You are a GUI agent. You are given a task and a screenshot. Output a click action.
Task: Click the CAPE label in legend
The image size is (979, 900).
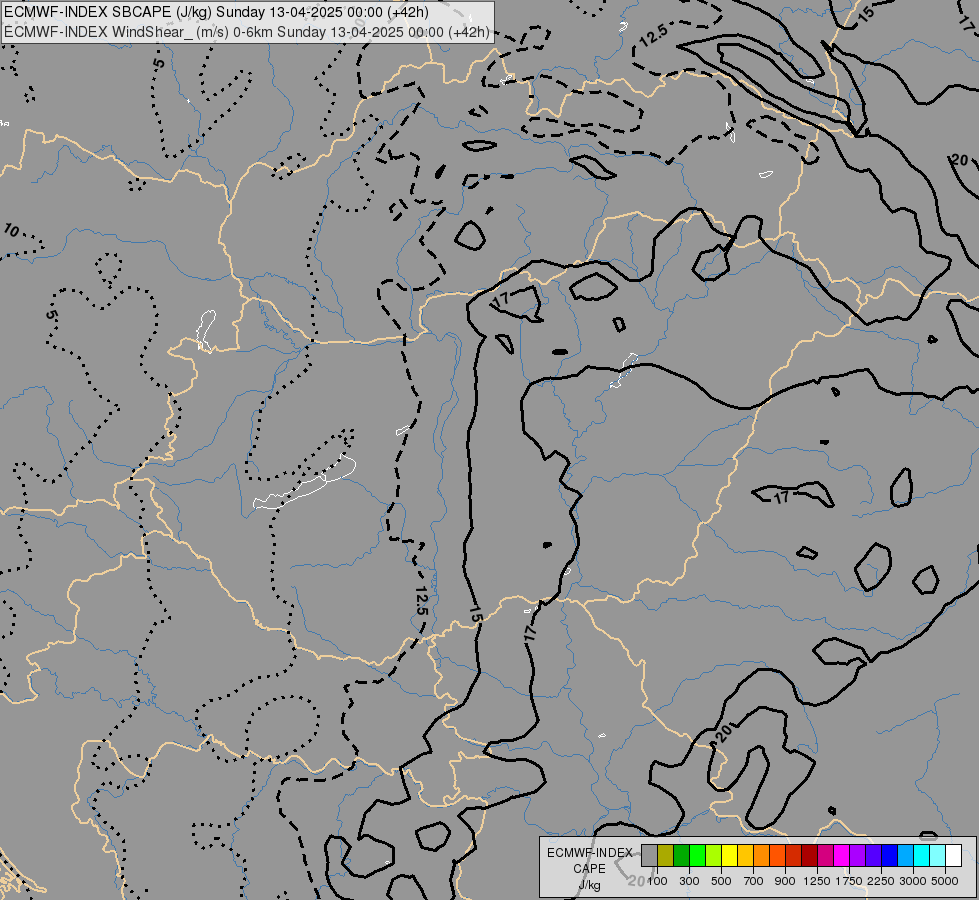[589, 869]
